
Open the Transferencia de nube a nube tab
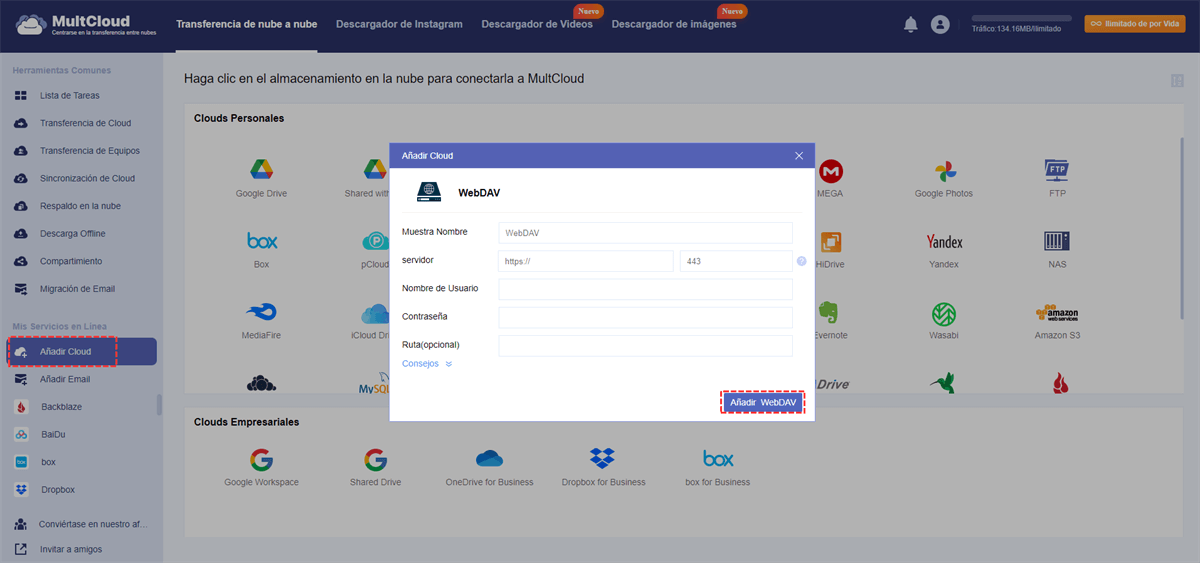click(246, 24)
